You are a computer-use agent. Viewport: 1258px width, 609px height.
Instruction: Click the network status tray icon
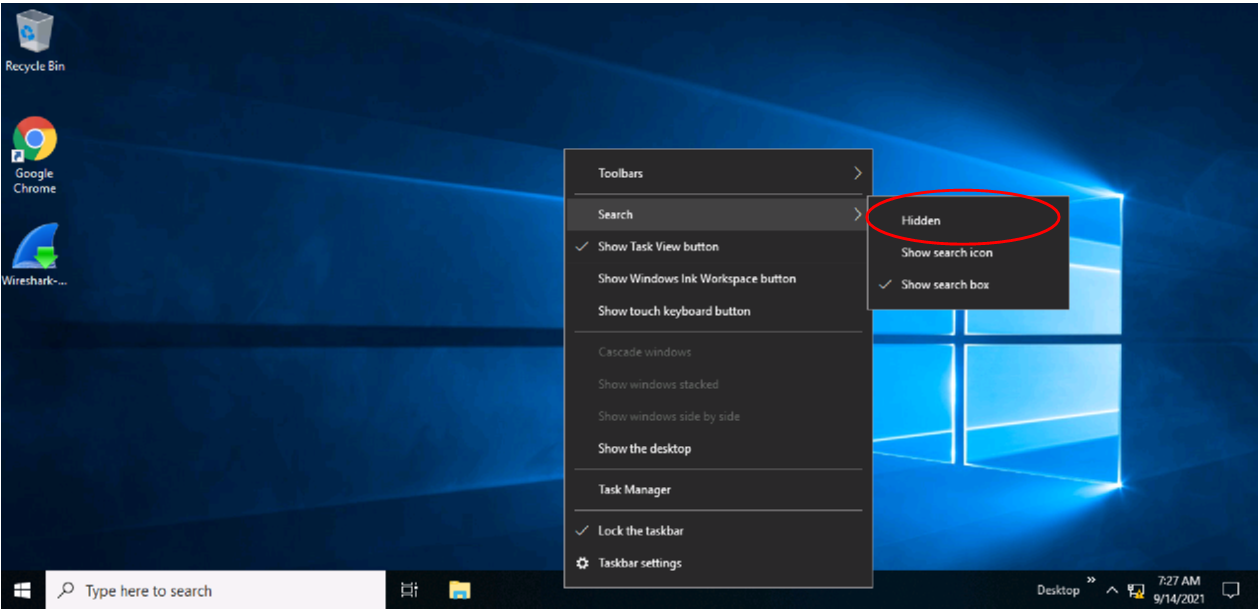click(x=1138, y=590)
